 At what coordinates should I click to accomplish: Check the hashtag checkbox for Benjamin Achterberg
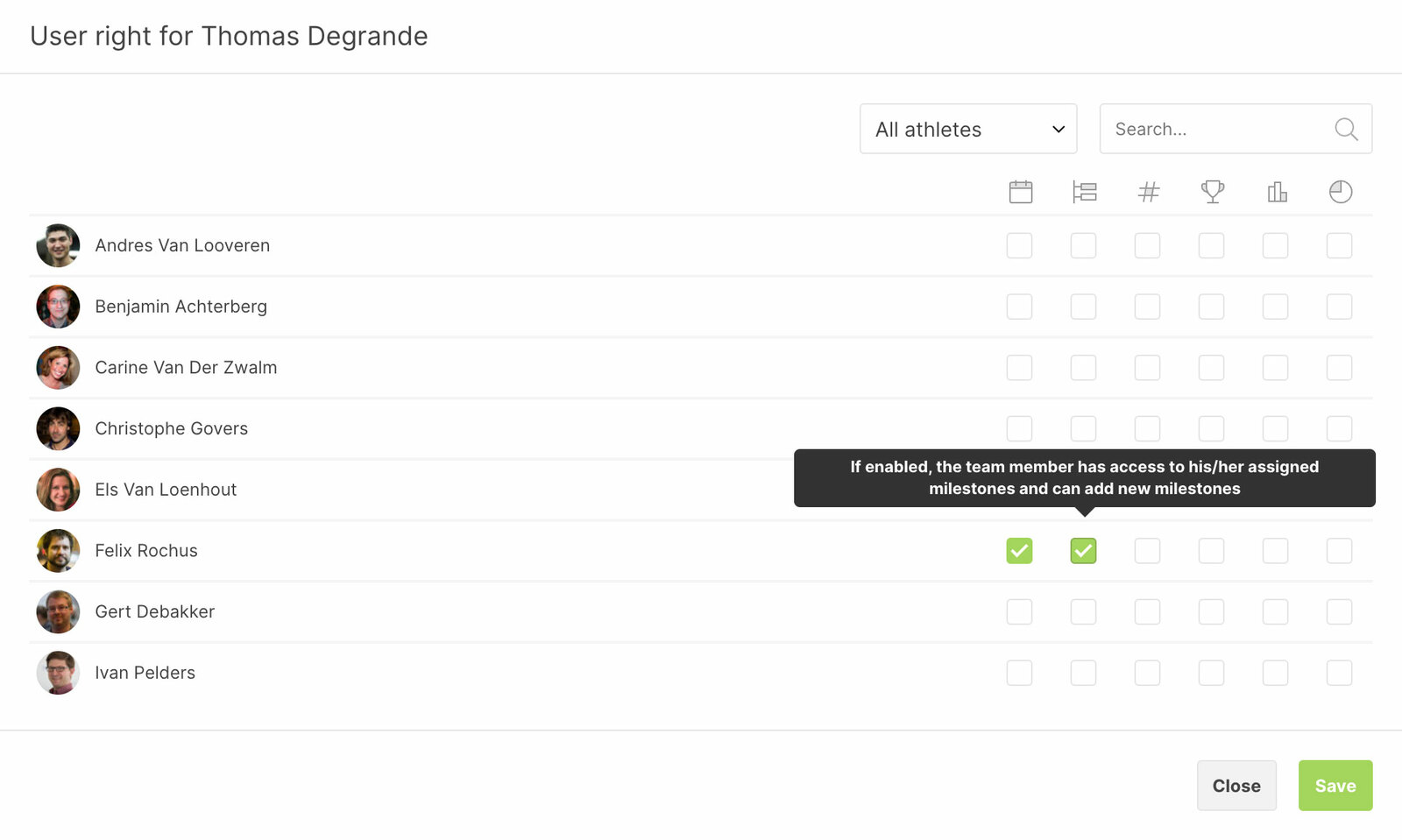[1147, 307]
